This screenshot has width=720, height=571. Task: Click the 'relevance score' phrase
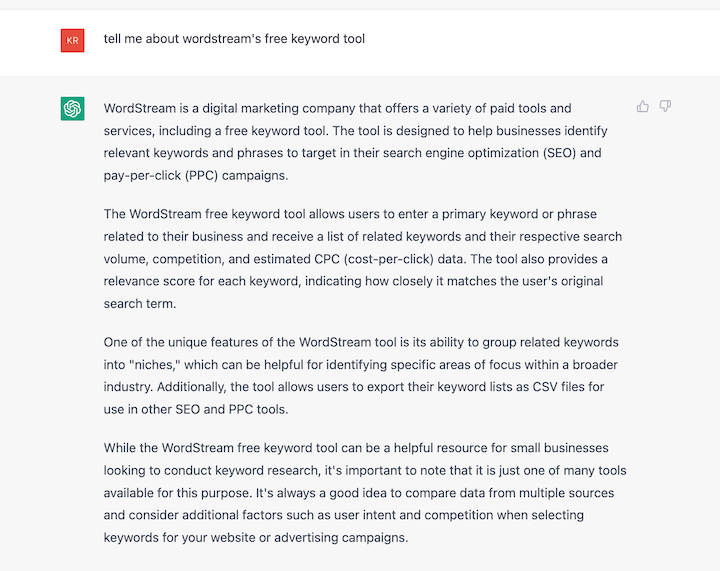click(x=148, y=282)
